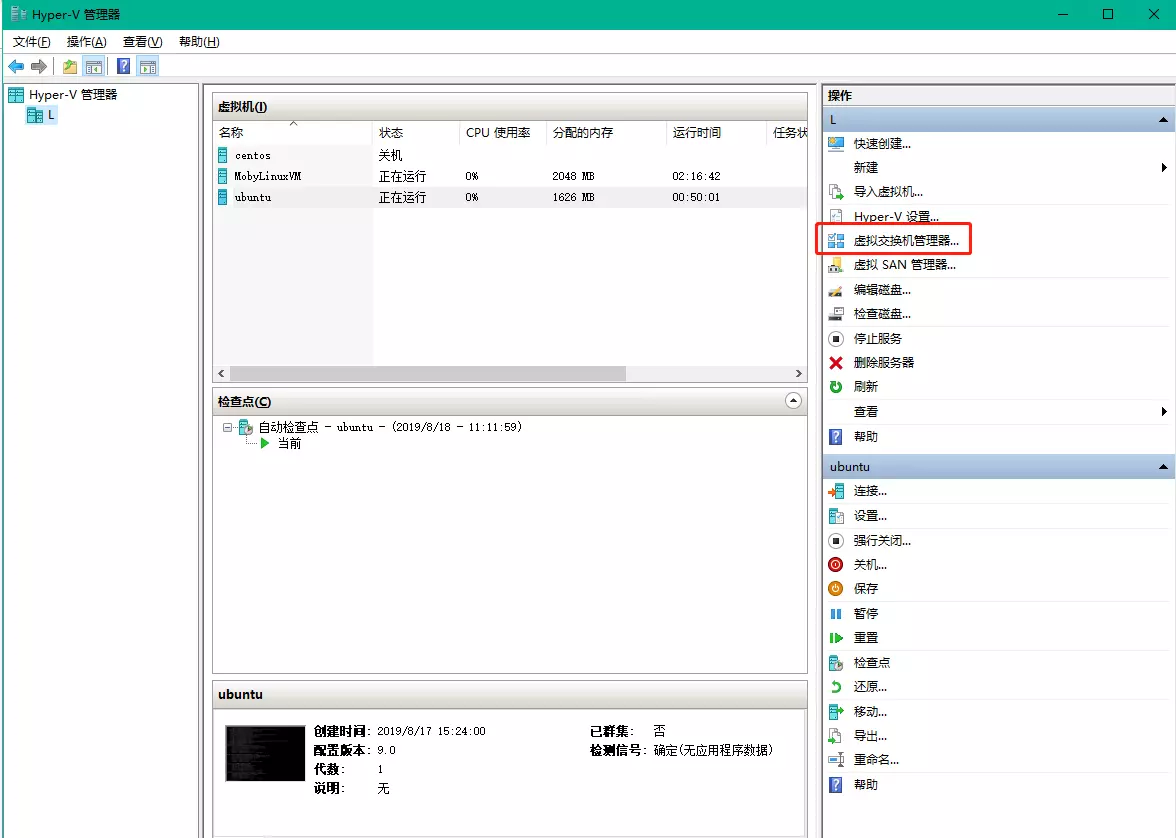Toggle the console tree toolbar icon

pyautogui.click(x=94, y=67)
